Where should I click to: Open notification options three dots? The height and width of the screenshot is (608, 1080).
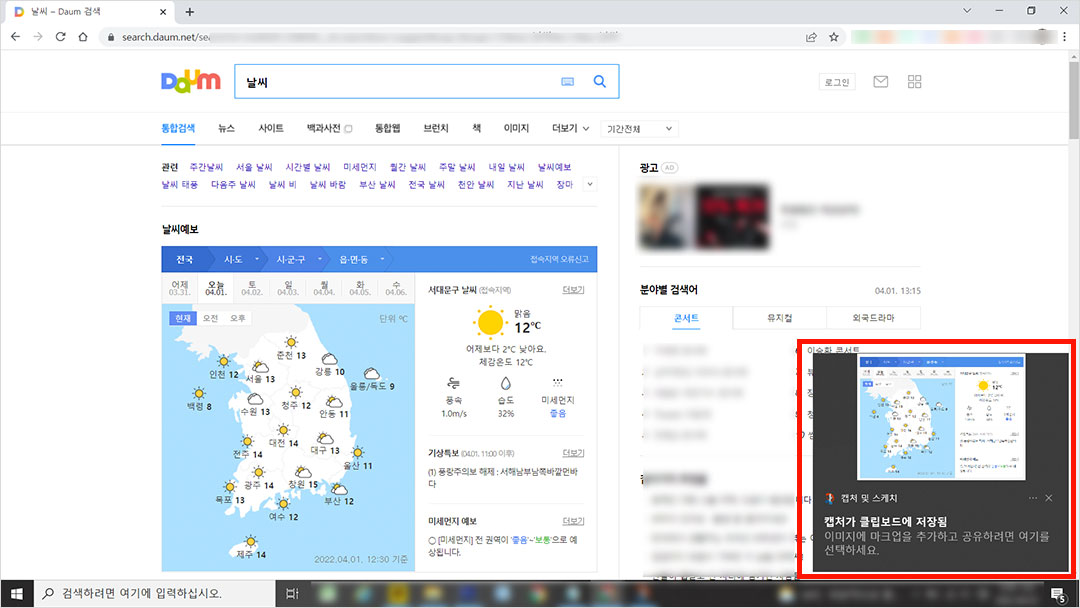pos(1032,498)
